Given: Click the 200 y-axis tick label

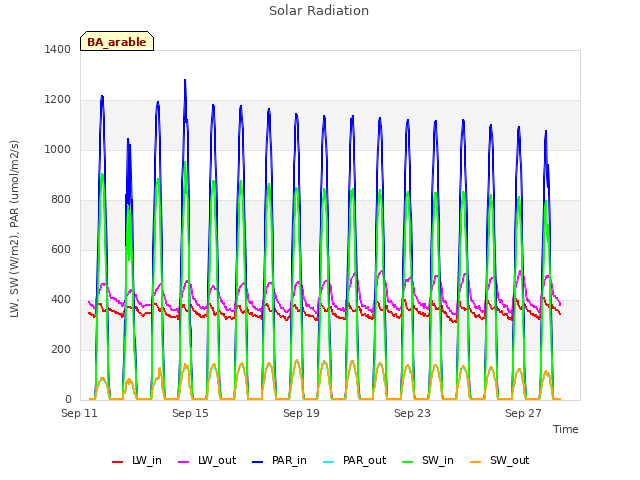Looking at the screenshot, I should tap(61, 349).
